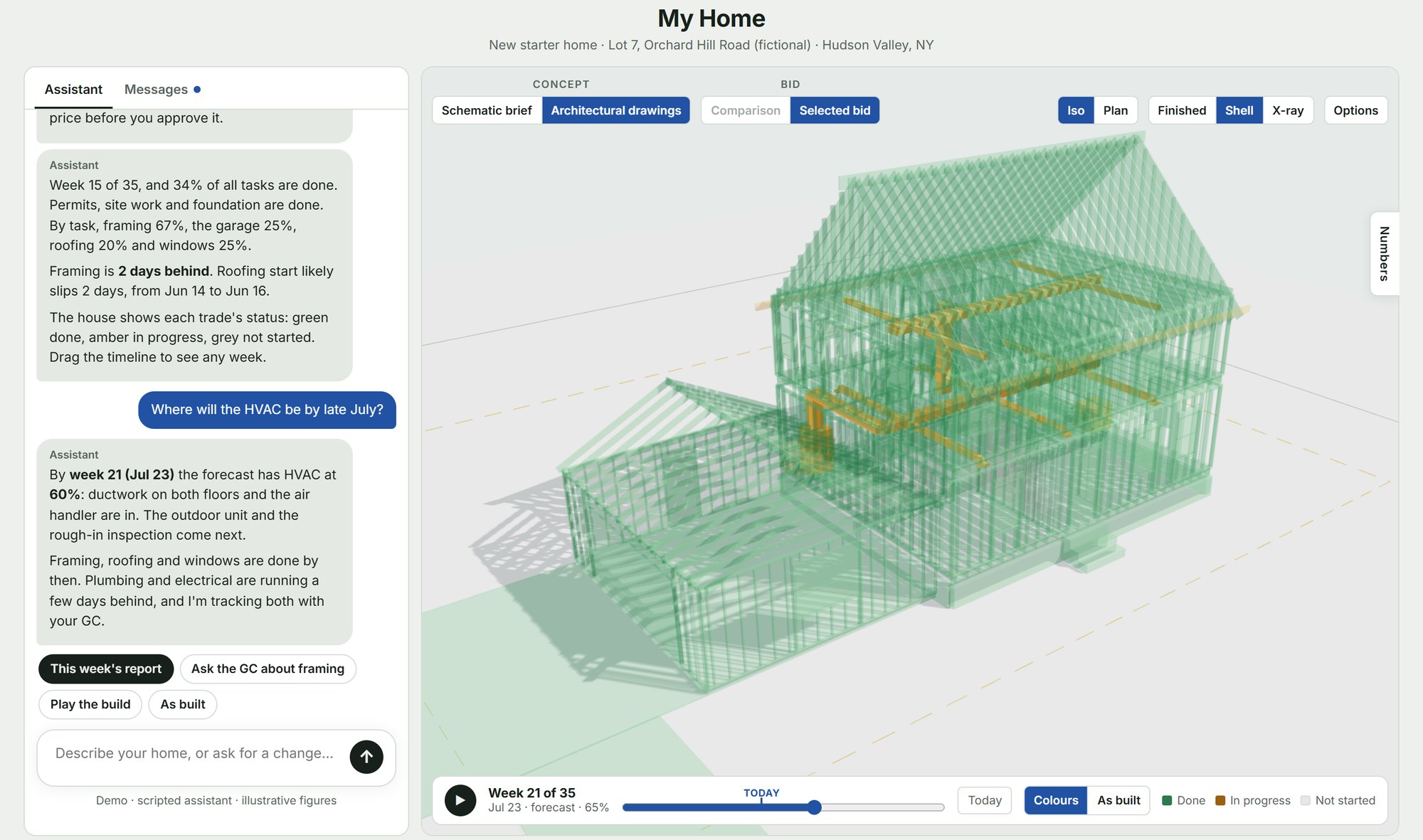The height and width of the screenshot is (840, 1423).
Task: Click the green Done legend swatch
Action: tap(1167, 800)
